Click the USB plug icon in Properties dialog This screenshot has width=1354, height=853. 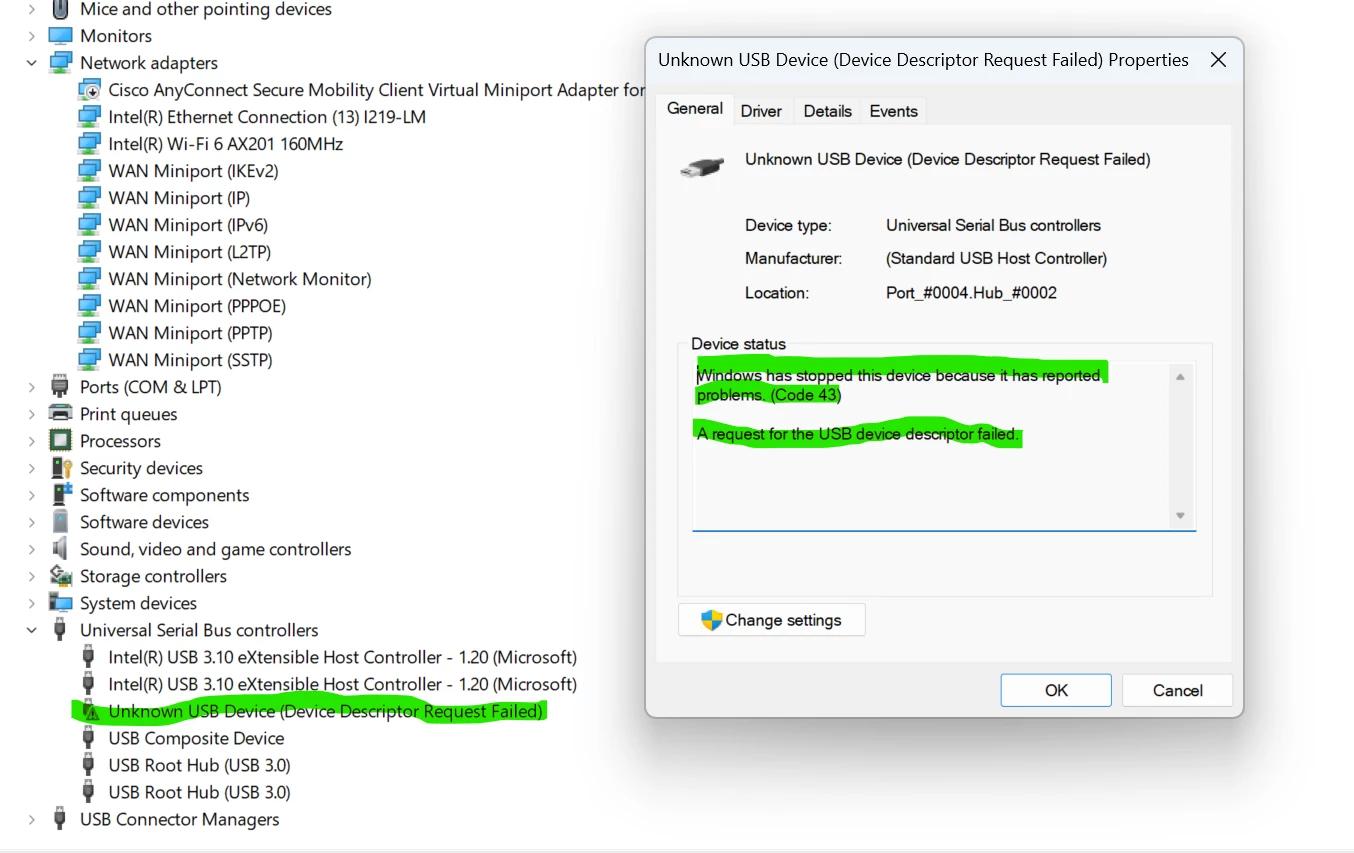click(x=703, y=168)
